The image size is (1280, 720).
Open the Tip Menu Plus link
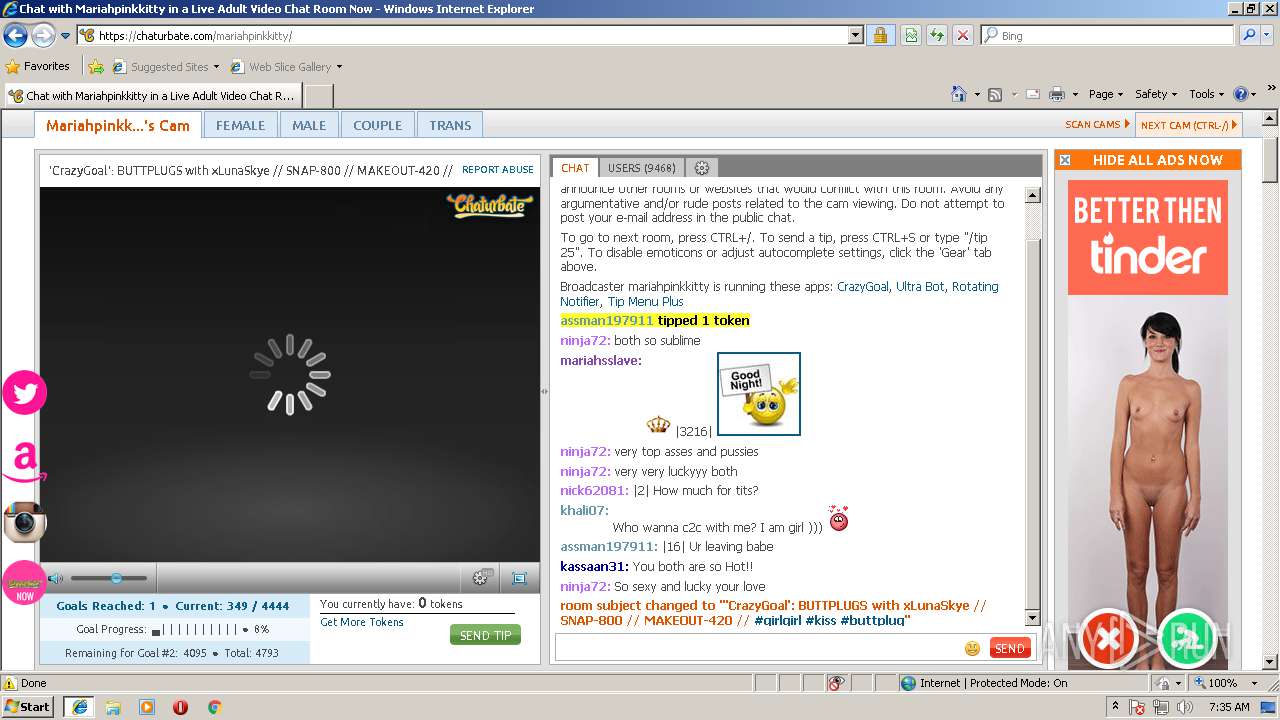coord(645,302)
